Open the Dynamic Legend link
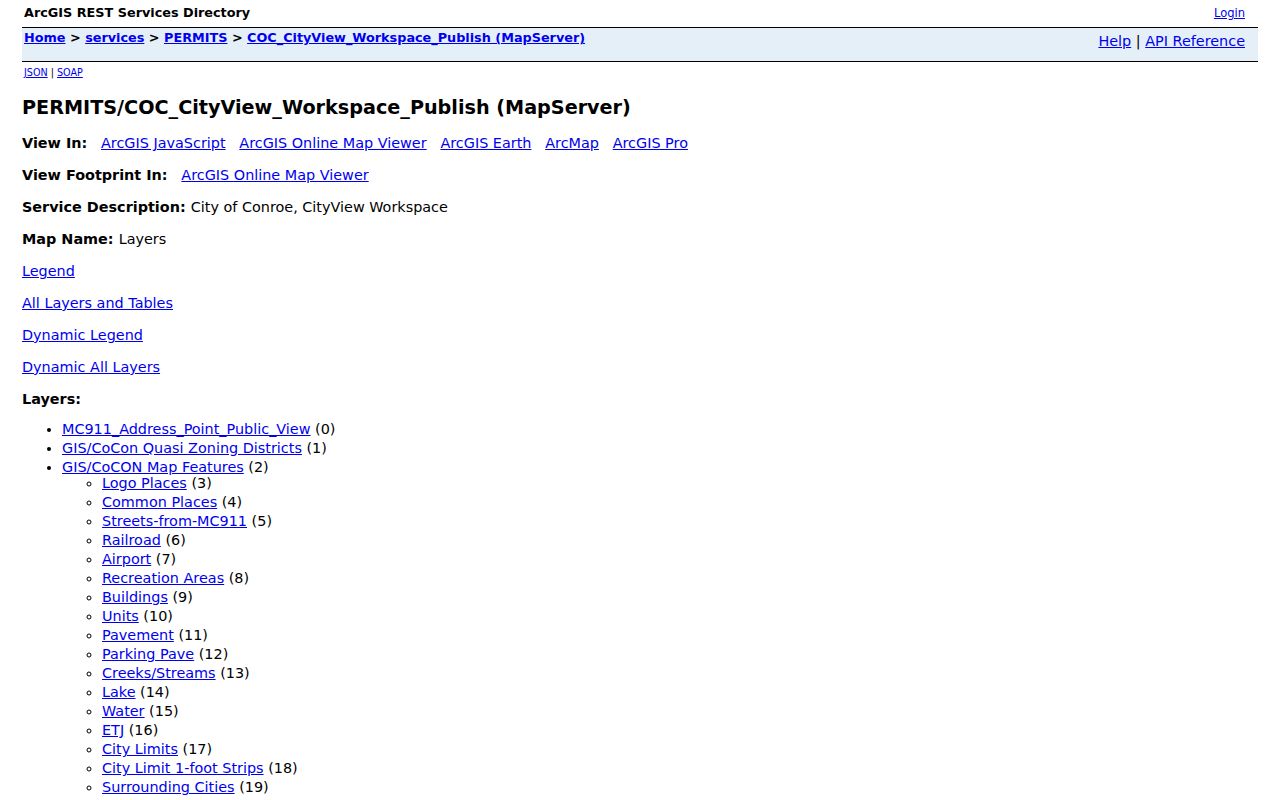This screenshot has height=800, width=1280. coord(82,335)
